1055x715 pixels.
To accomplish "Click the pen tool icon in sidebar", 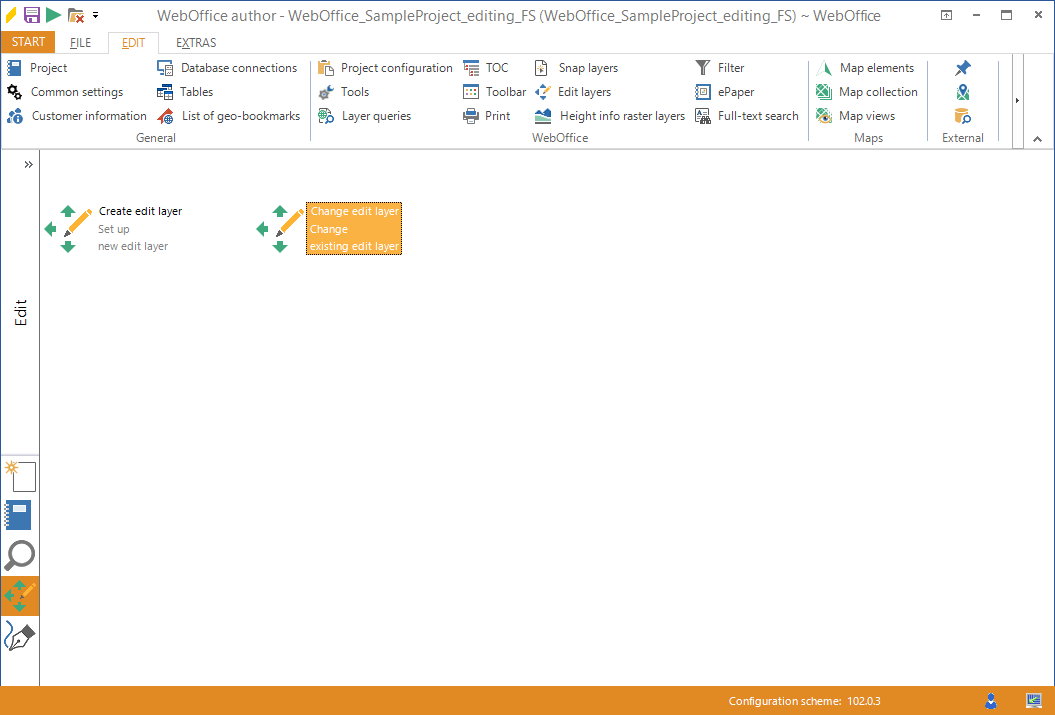I will (20, 636).
